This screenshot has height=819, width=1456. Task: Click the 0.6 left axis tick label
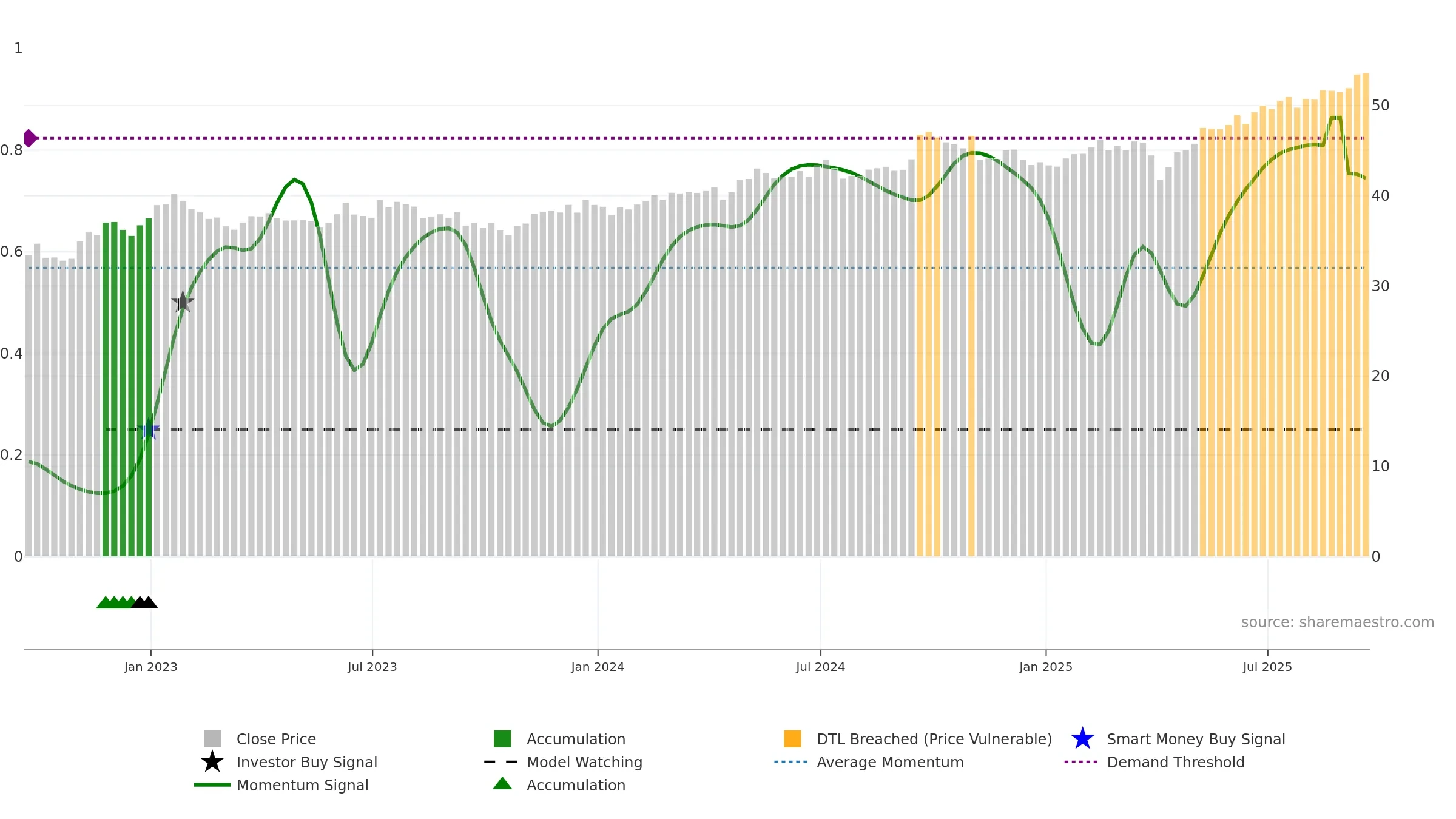[12, 252]
